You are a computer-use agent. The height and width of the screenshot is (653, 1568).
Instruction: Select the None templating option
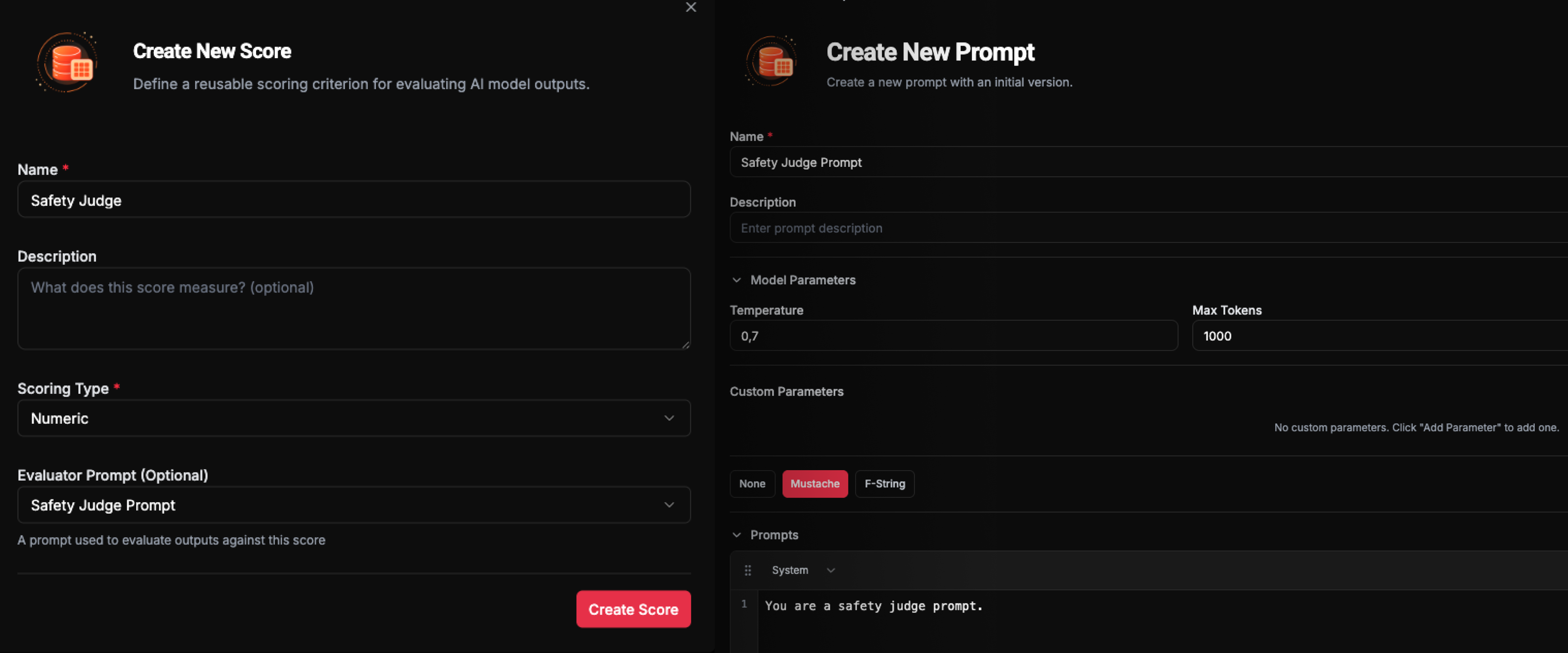pos(752,483)
